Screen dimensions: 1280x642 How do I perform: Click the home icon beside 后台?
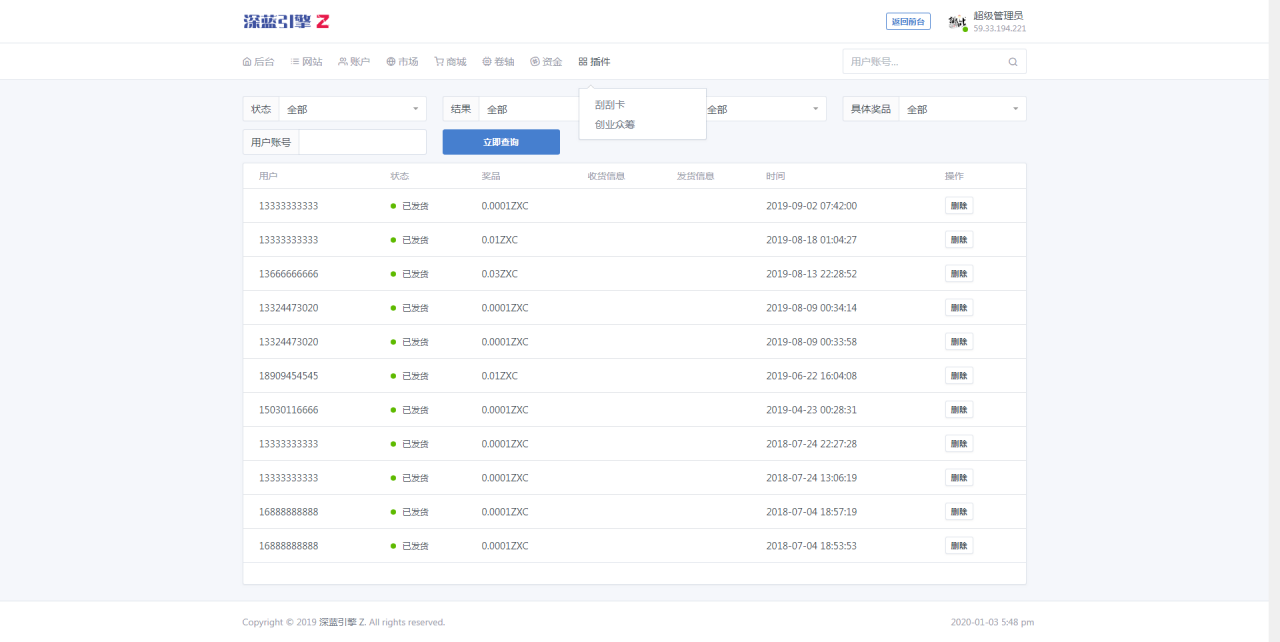coord(246,61)
